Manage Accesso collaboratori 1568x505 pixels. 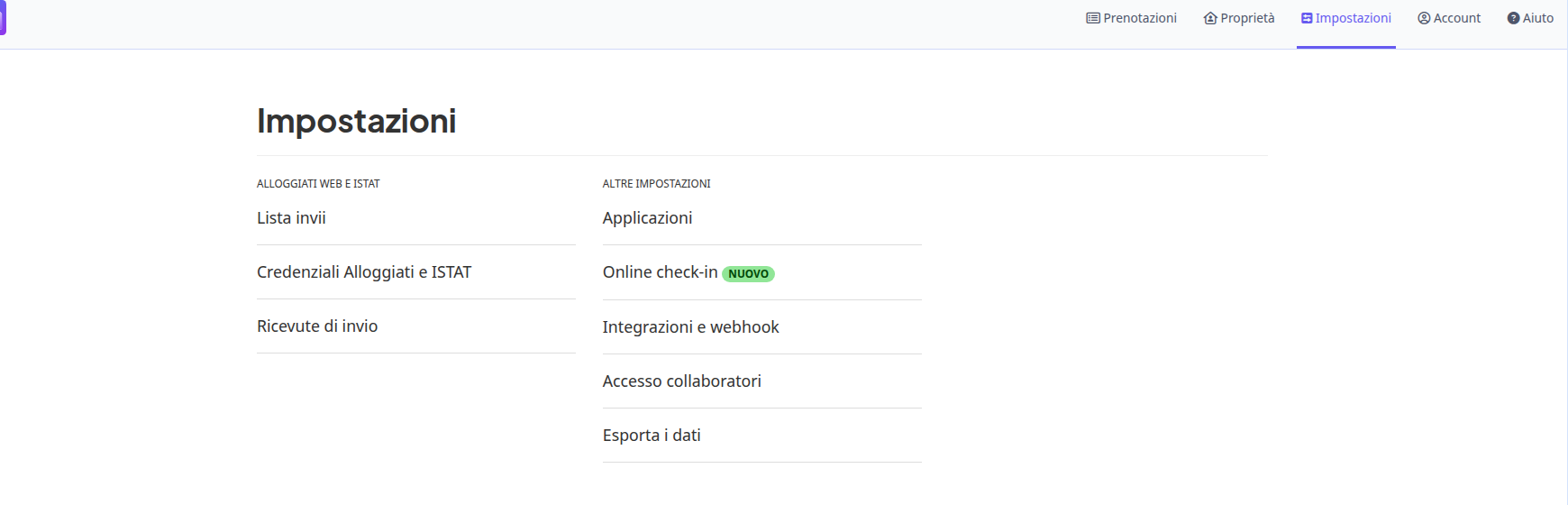[682, 381]
